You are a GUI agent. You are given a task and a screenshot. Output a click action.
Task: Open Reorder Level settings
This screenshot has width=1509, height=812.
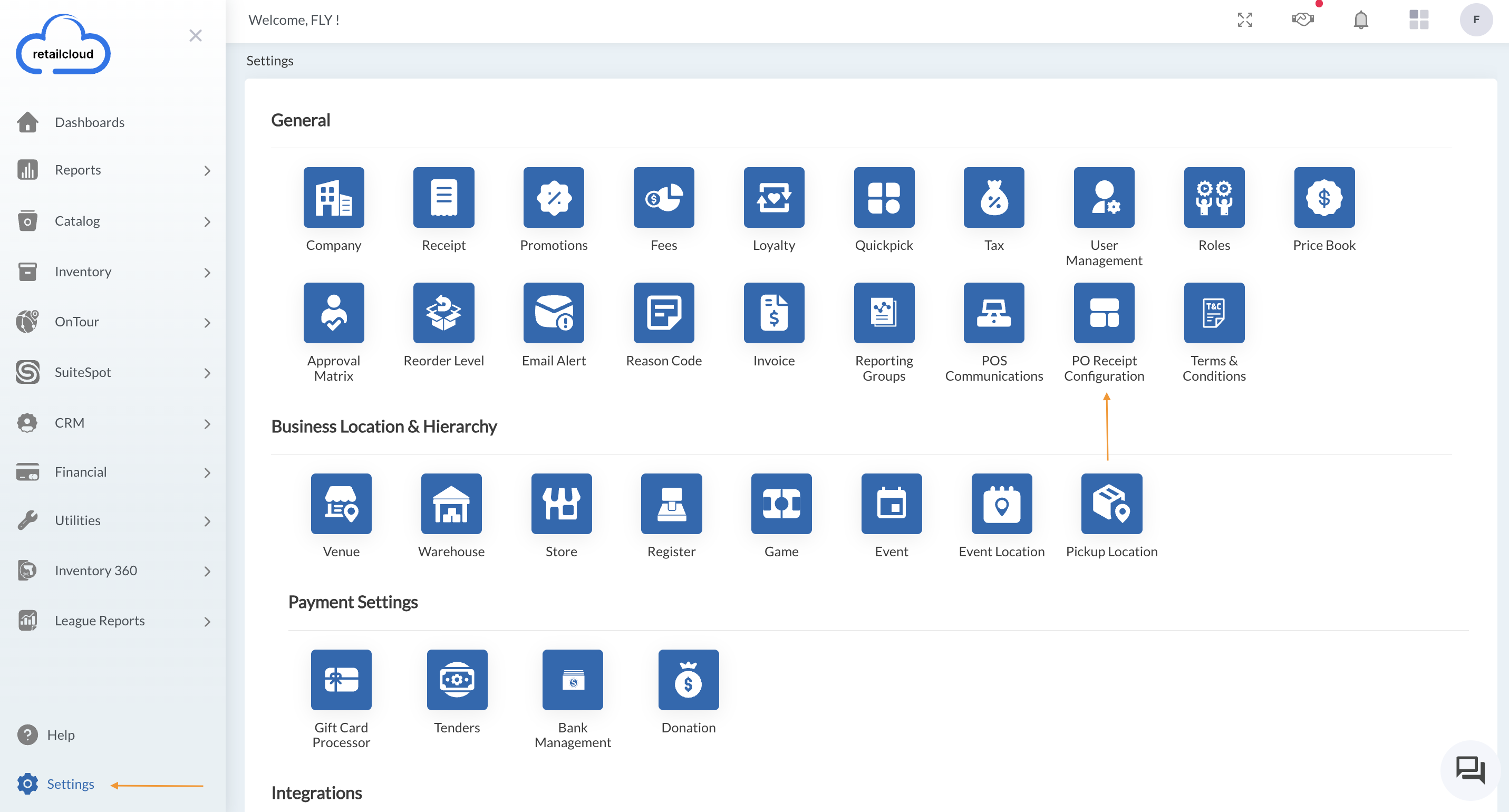point(443,313)
